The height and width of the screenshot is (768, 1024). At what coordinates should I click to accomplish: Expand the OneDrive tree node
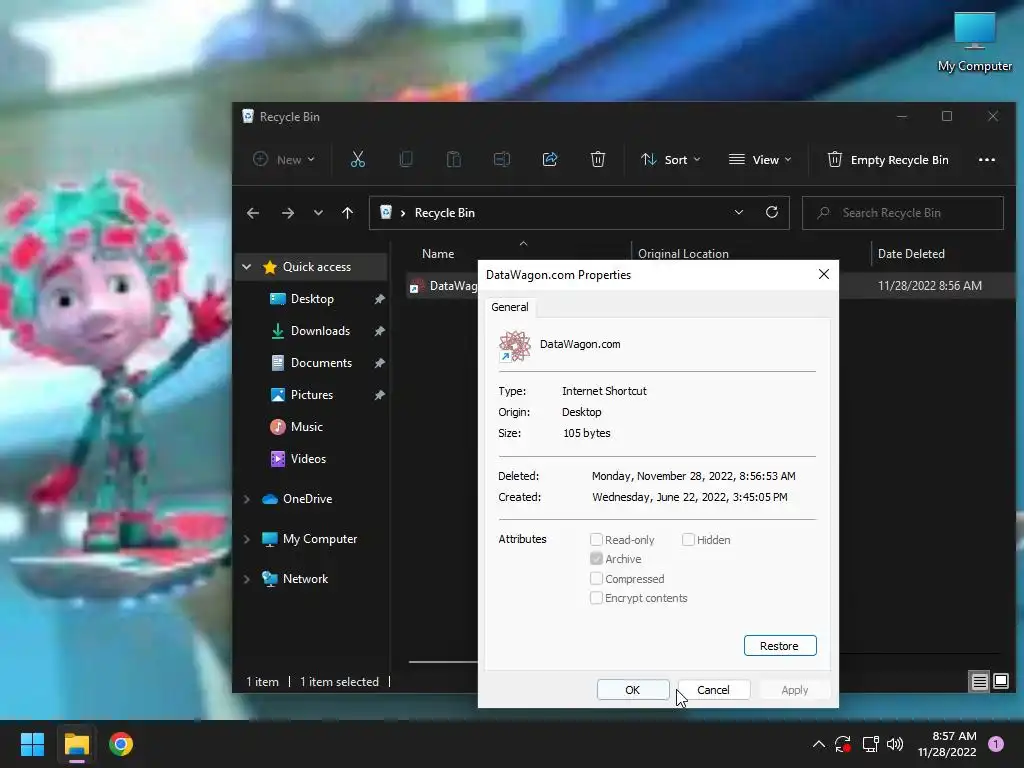[x=247, y=499]
